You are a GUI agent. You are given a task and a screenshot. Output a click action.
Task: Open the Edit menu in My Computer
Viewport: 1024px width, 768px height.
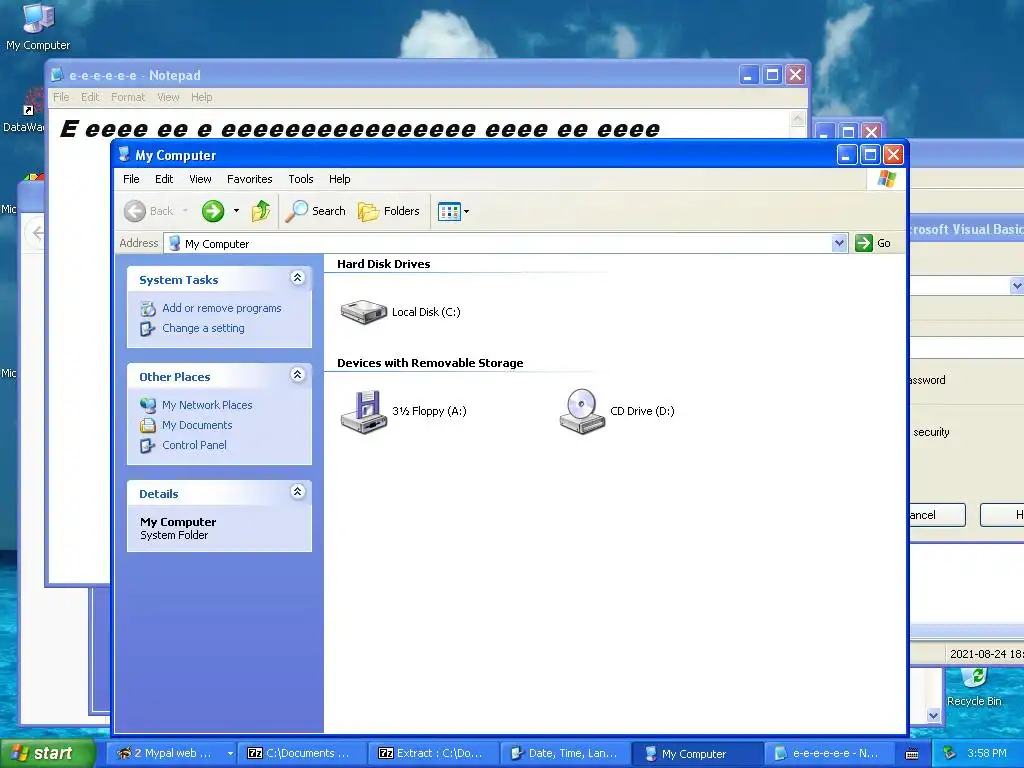[x=164, y=179]
